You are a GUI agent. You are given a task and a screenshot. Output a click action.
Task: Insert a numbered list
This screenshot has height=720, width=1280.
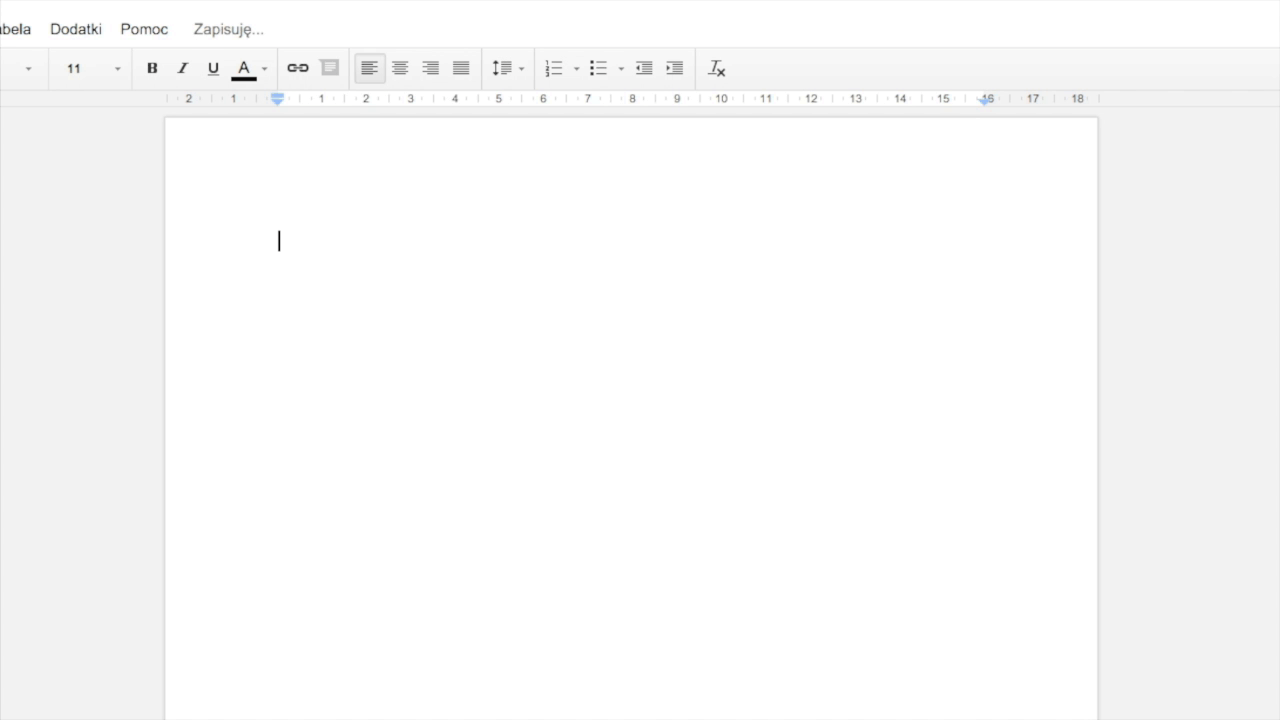(554, 68)
